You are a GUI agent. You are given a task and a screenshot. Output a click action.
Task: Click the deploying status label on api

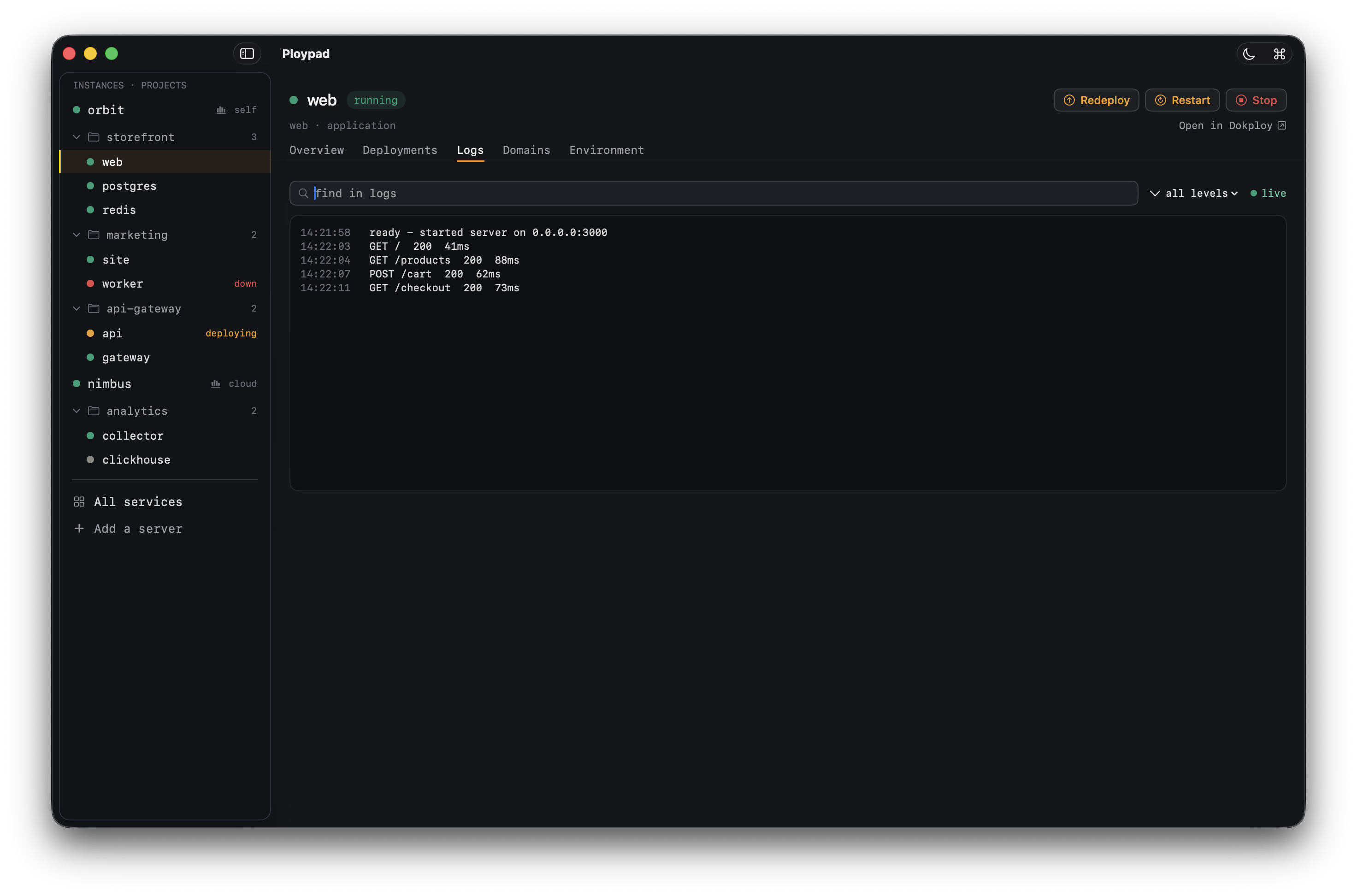231,333
